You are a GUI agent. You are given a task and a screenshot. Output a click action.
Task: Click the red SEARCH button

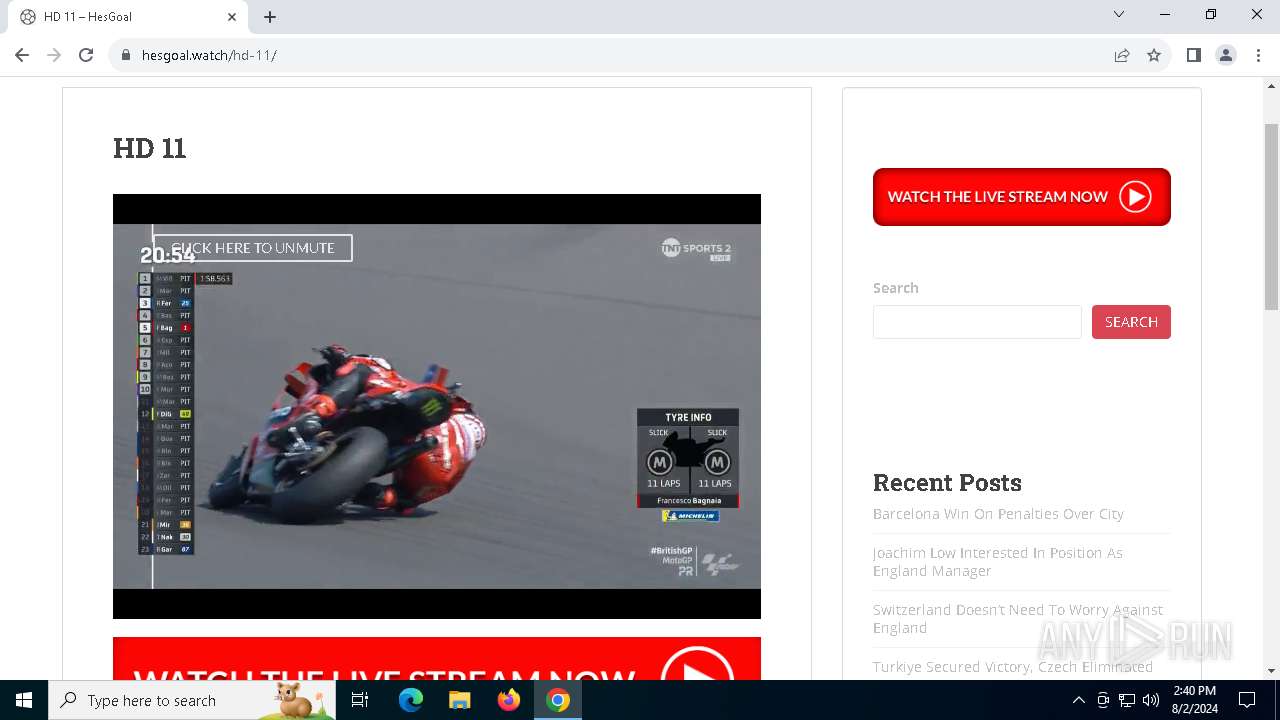pyautogui.click(x=1131, y=322)
